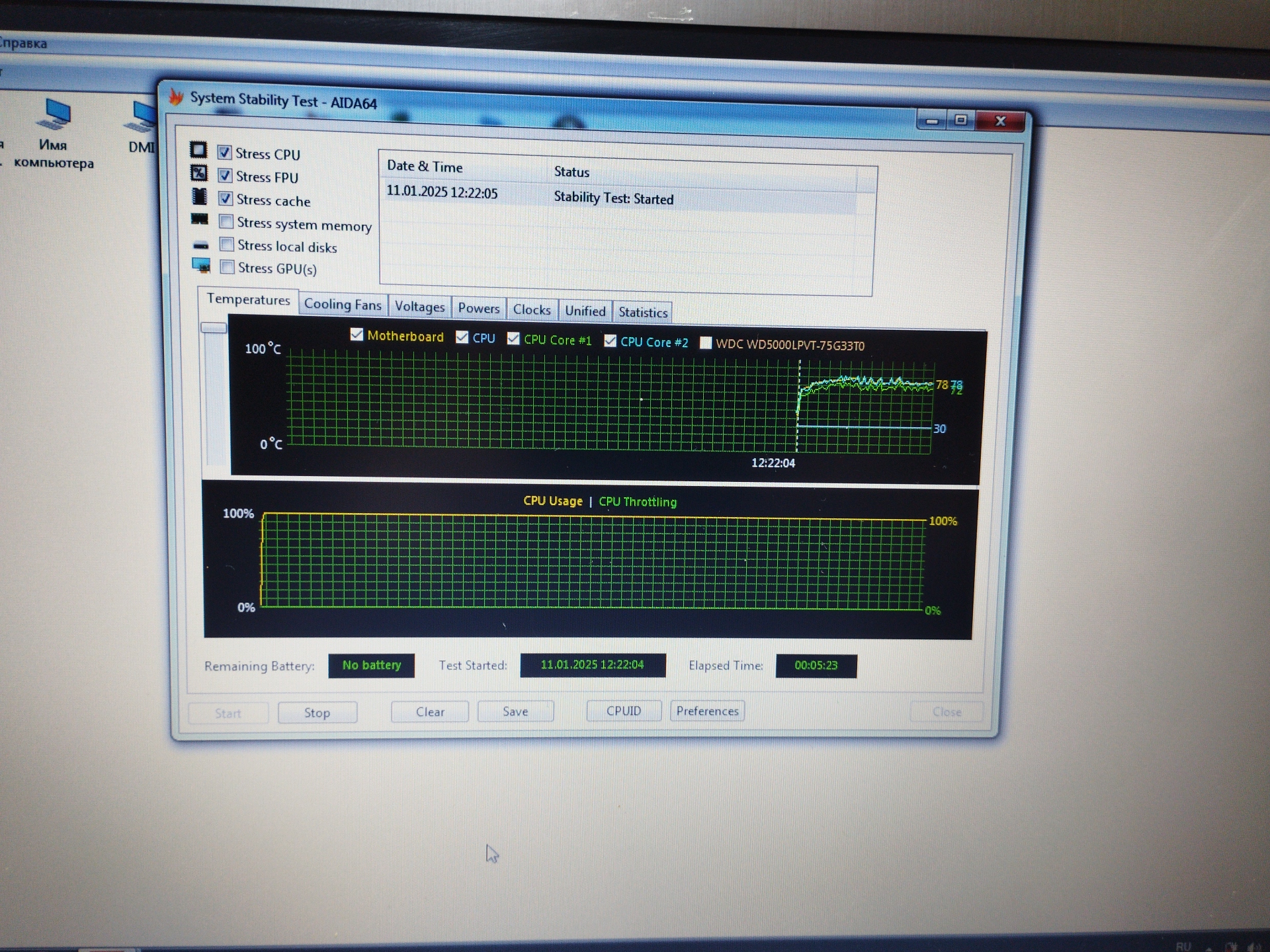The image size is (1270, 952).
Task: Click the CPU chip icon beside Stress CPU
Action: click(198, 149)
